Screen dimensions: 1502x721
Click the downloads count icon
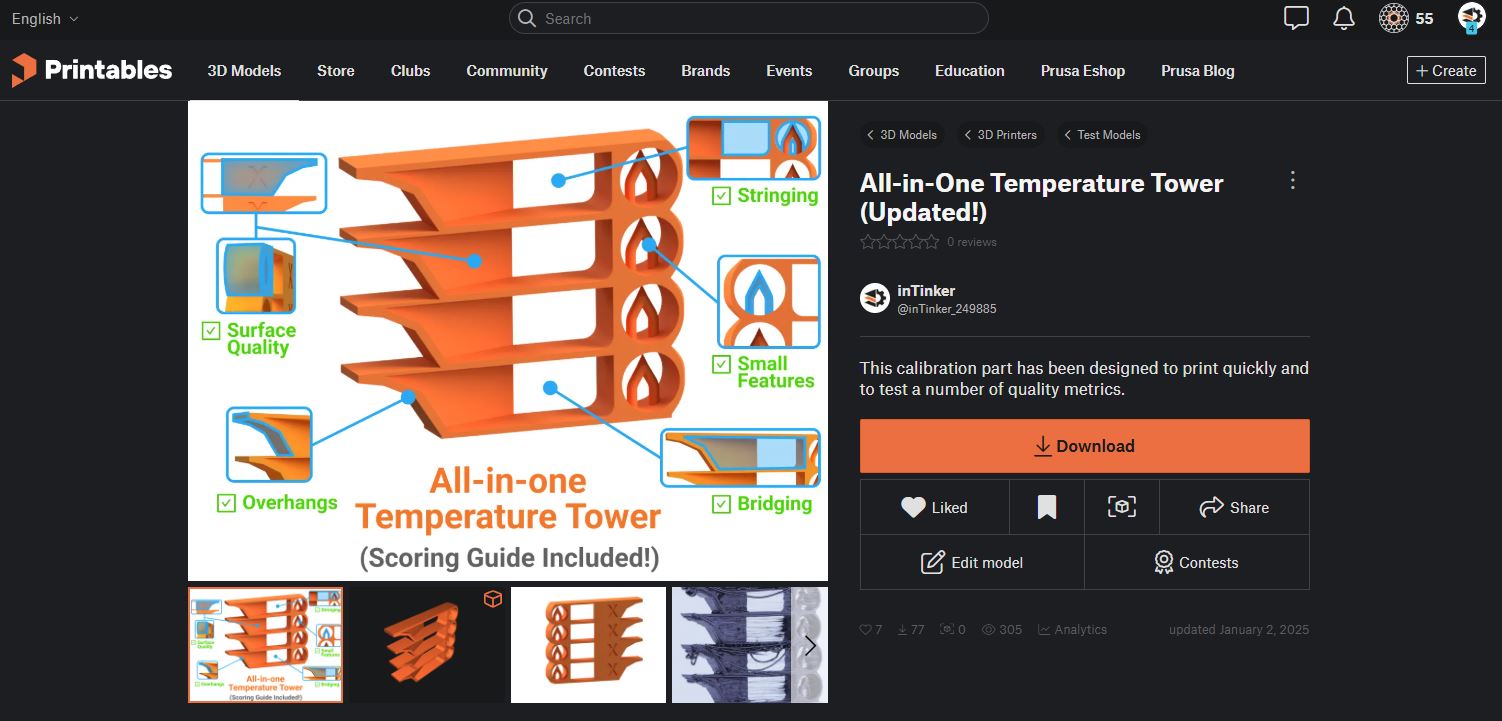click(902, 630)
